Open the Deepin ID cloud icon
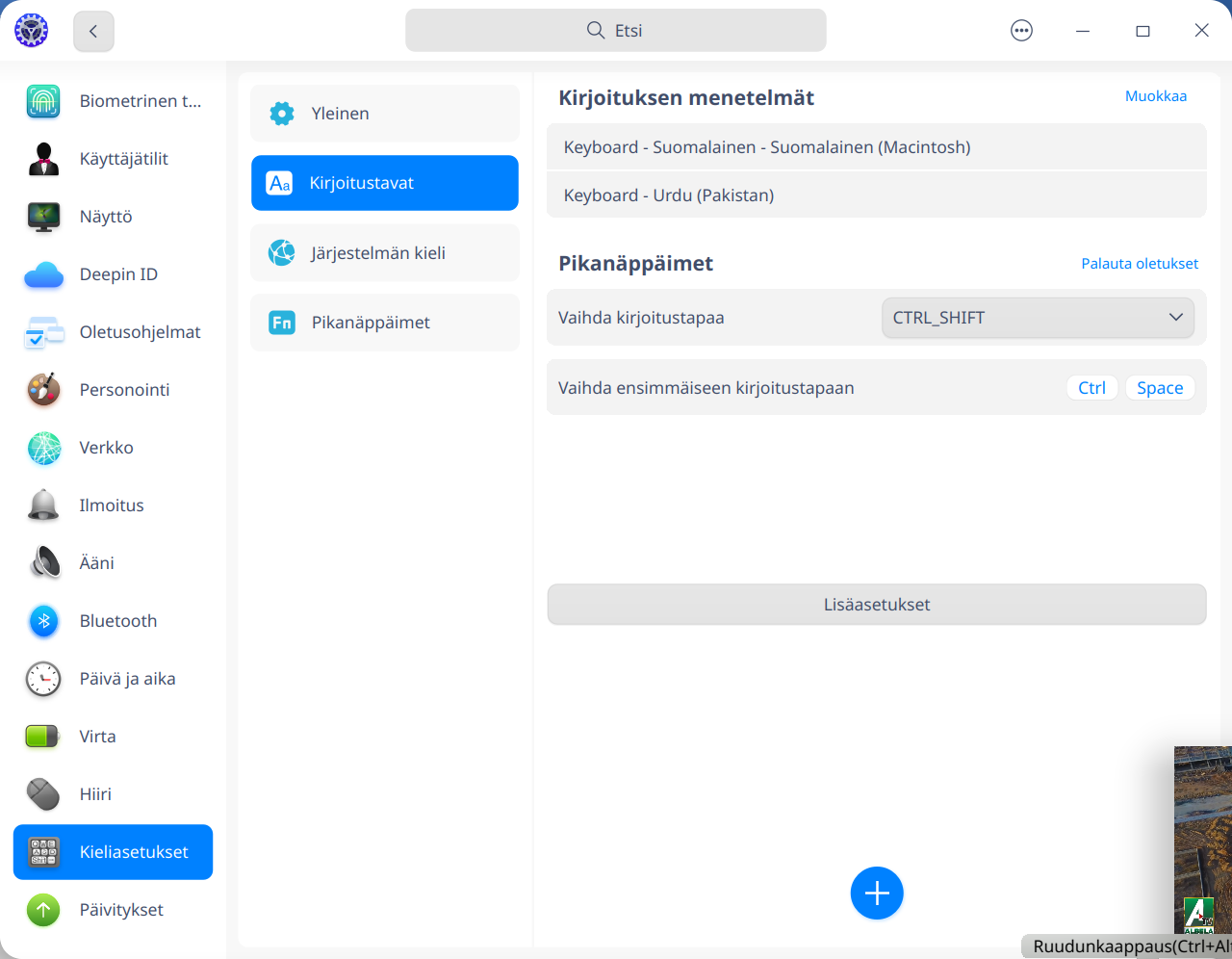 pos(43,274)
